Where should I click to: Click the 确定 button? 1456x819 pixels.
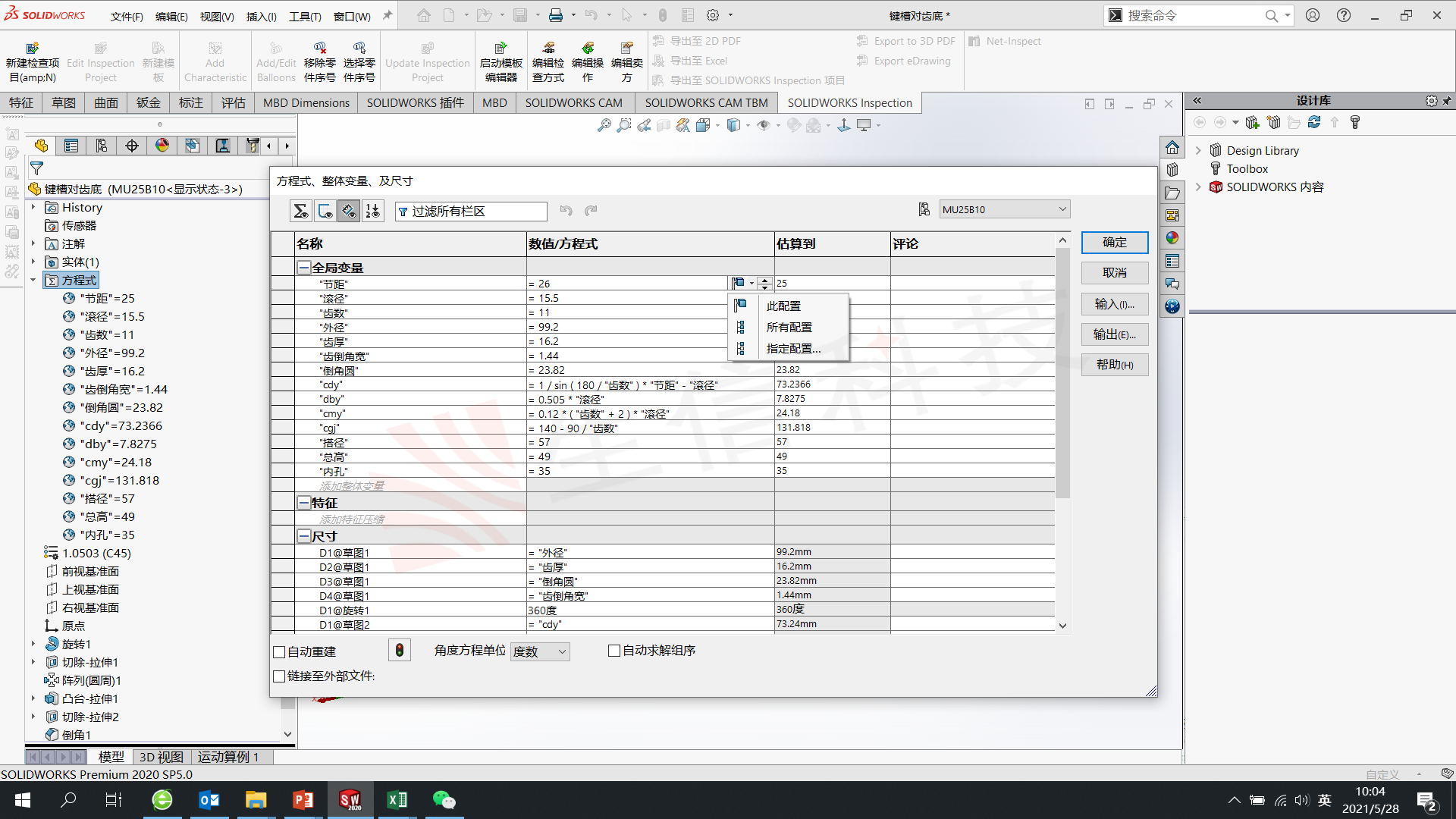pyautogui.click(x=1115, y=243)
